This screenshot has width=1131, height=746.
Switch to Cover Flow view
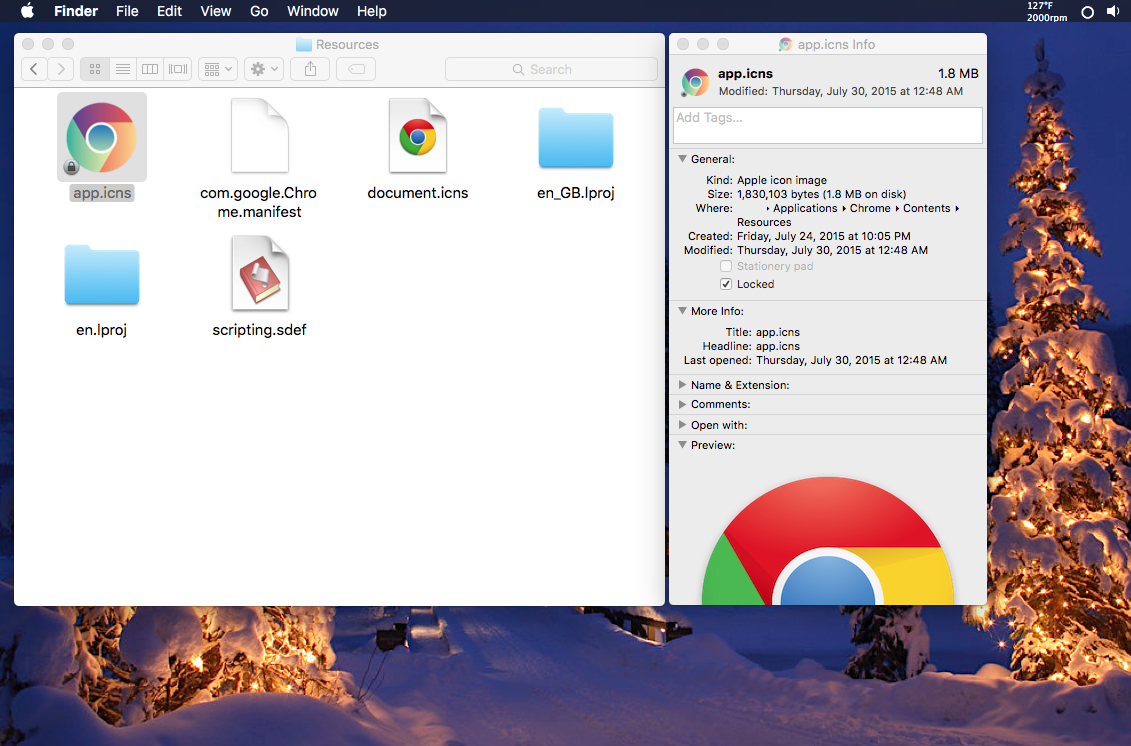[x=177, y=69]
